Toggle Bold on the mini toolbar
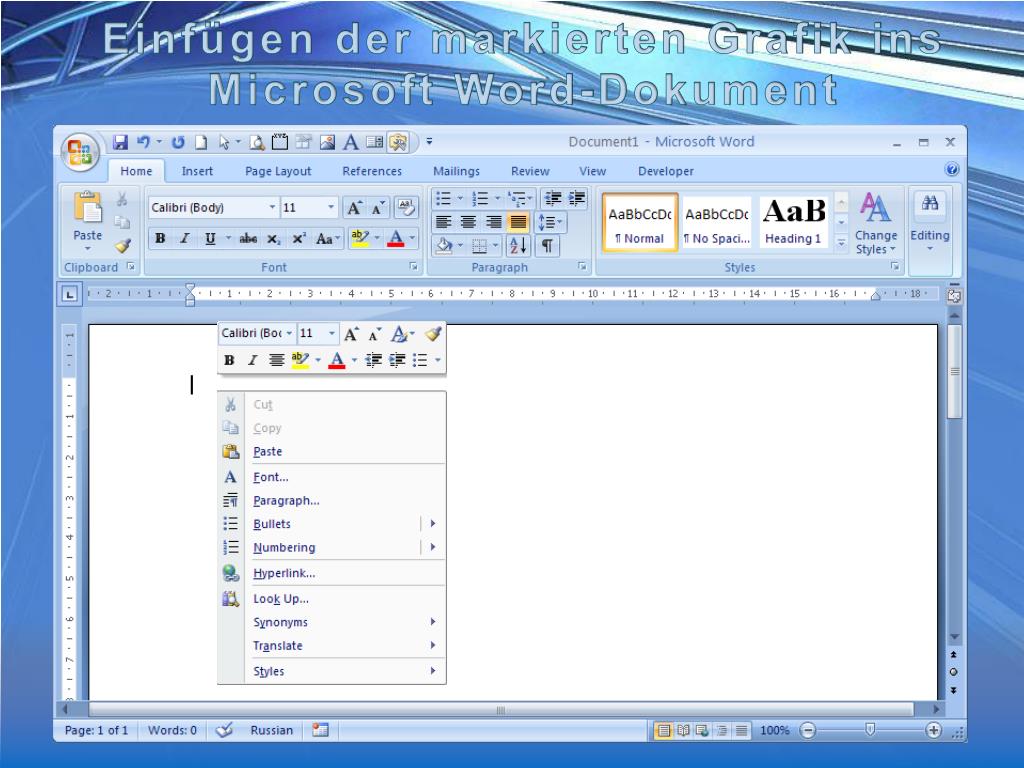This screenshot has width=1024, height=768. pyautogui.click(x=229, y=360)
